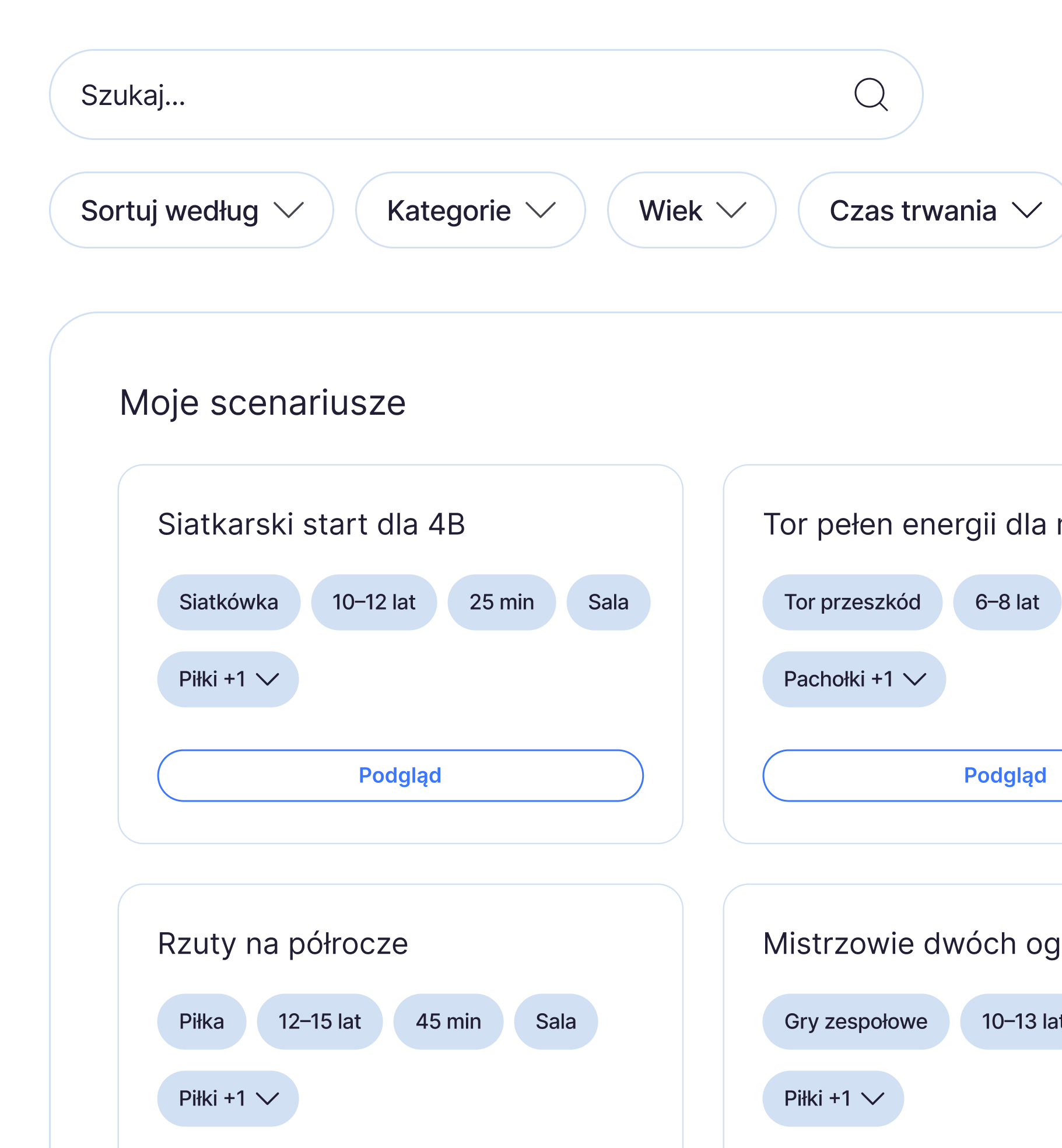Click Podgląd for Tor pełen energii
Screen dimensions: 1062x1148
point(913,775)
